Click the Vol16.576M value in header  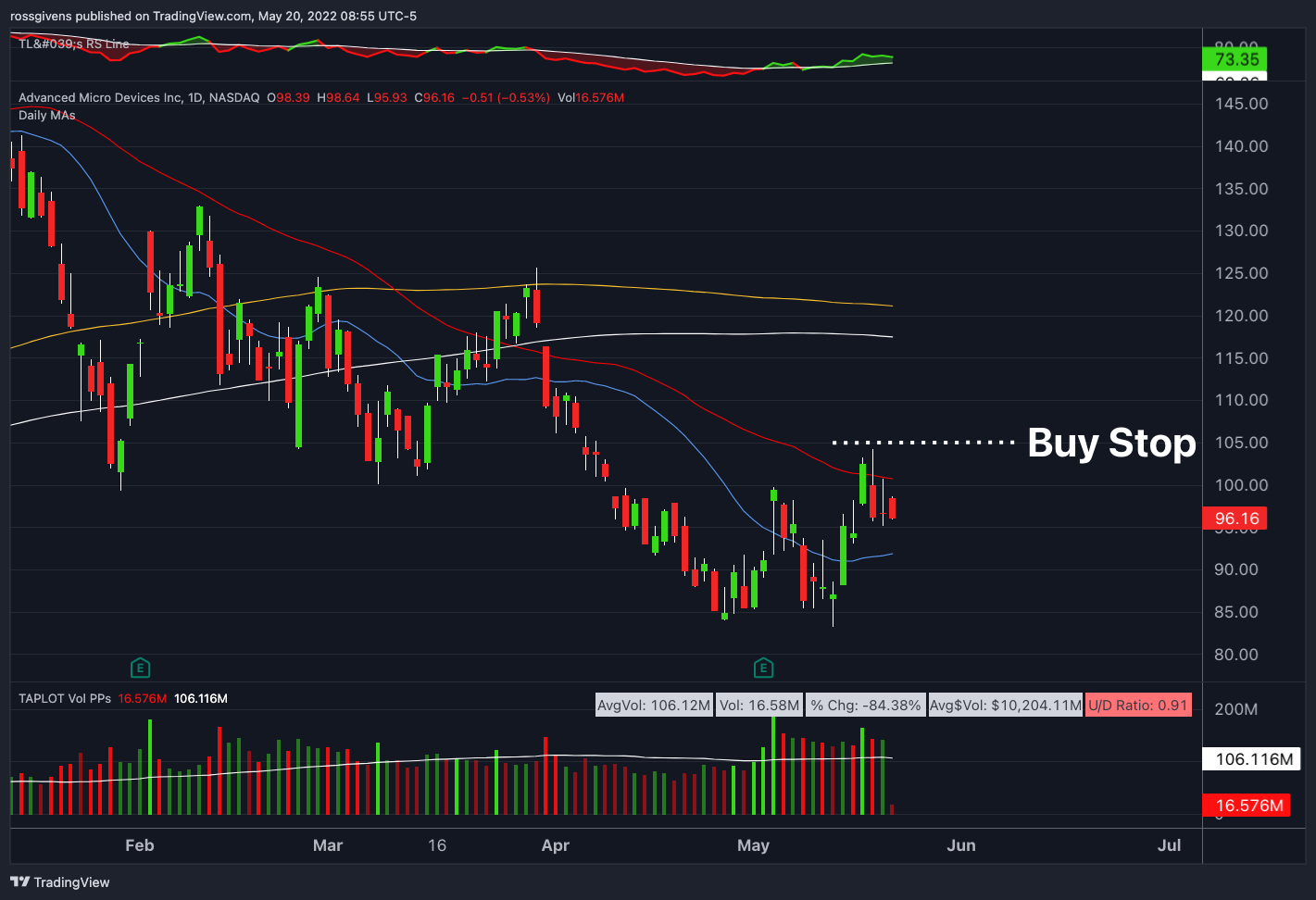click(x=591, y=97)
